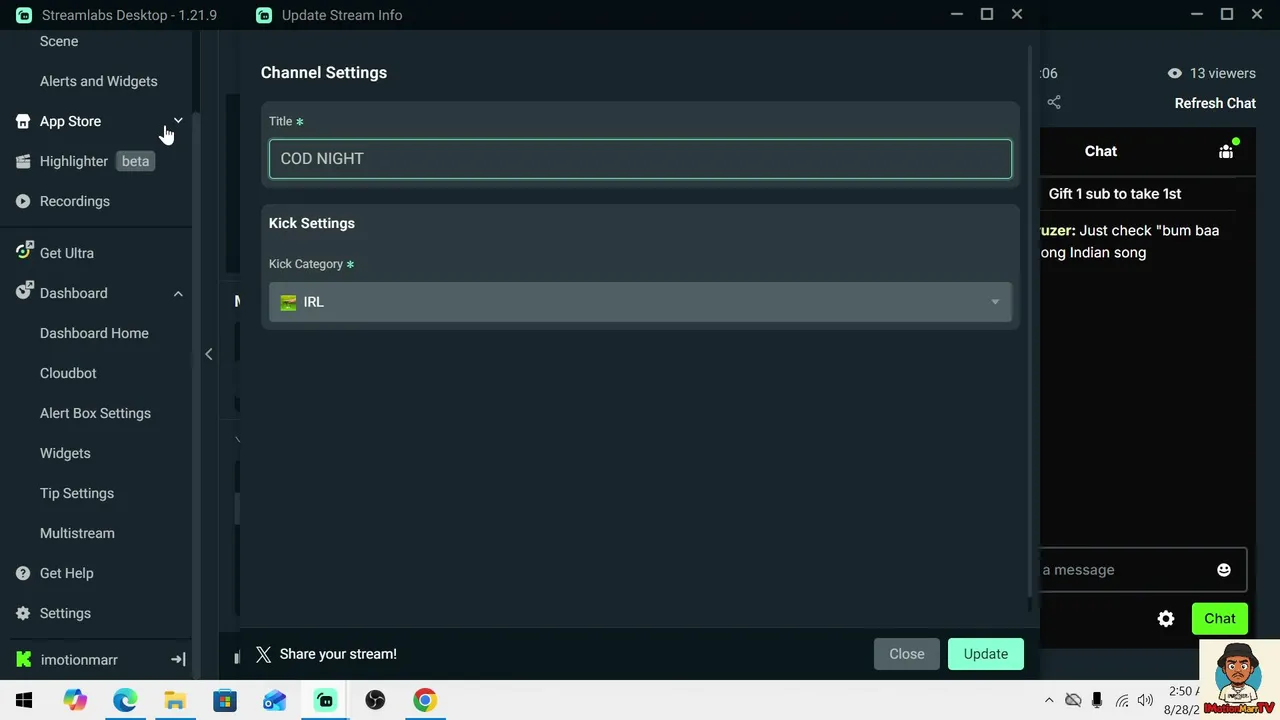Open the emoji picker in chat
This screenshot has height=720, width=1280.
[1224, 570]
